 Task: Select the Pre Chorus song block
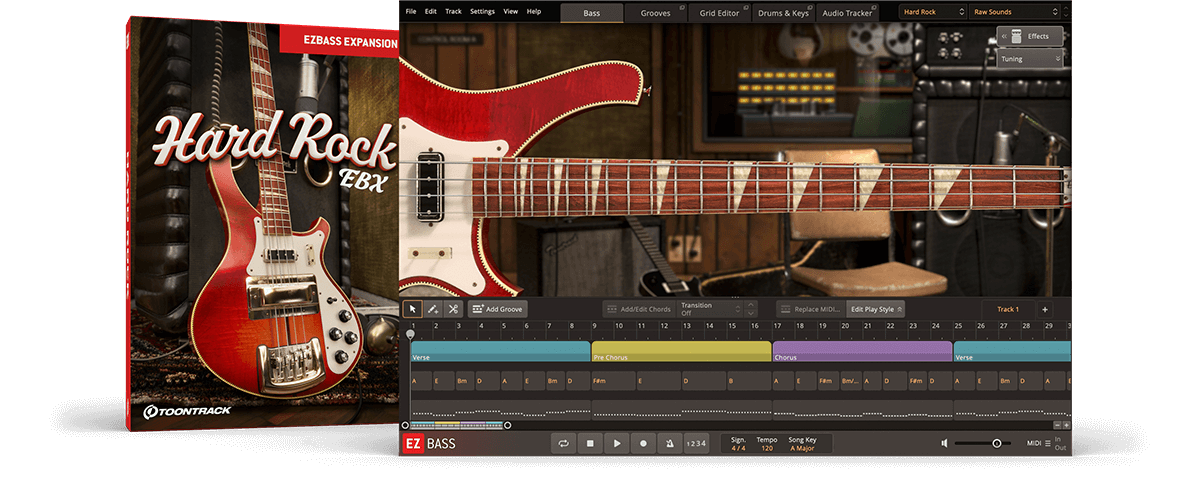[681, 352]
